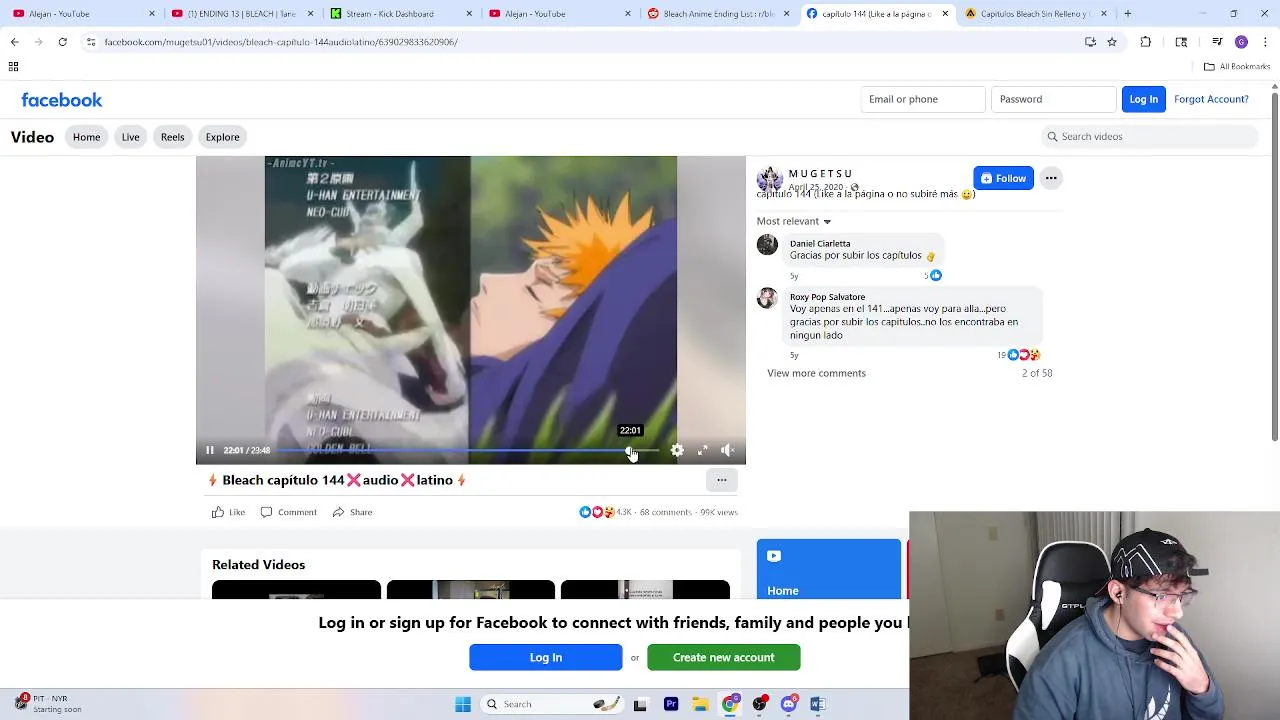Open File Explorer from the taskbar

700,704
